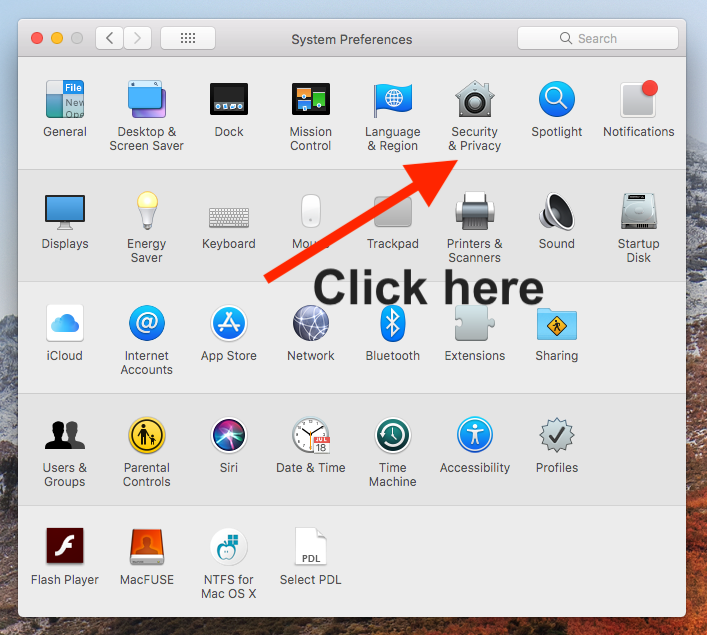Click the Search field in System Preferences
Viewport: 707px width, 635px height.
pos(598,38)
